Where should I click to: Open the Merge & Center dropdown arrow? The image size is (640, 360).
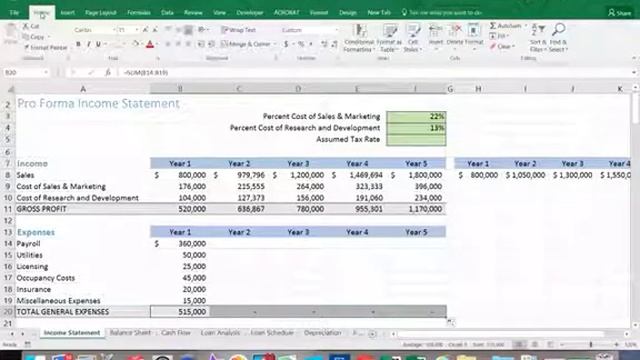(x=275, y=44)
